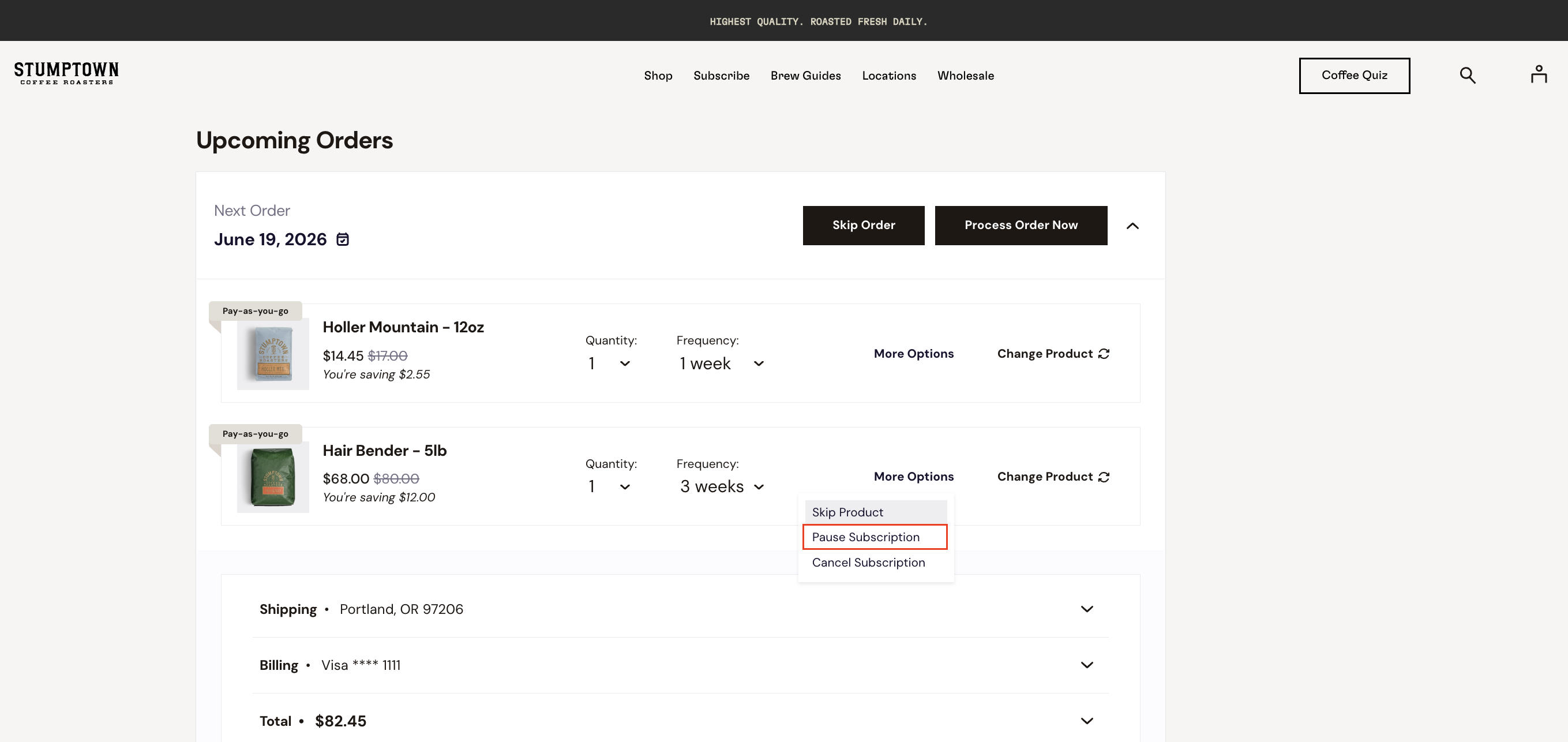1568x742 pixels.
Task: Click the Visa **** 1111 billing text
Action: click(x=361, y=665)
